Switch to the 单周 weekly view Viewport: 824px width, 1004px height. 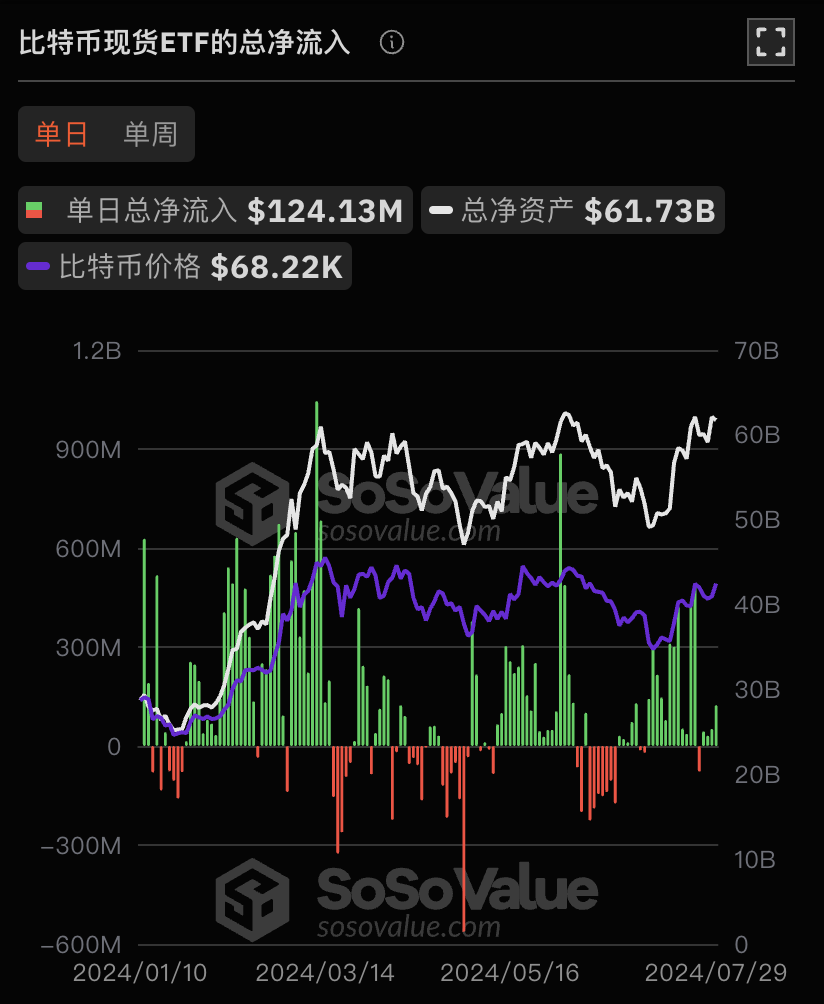pyautogui.click(x=150, y=134)
